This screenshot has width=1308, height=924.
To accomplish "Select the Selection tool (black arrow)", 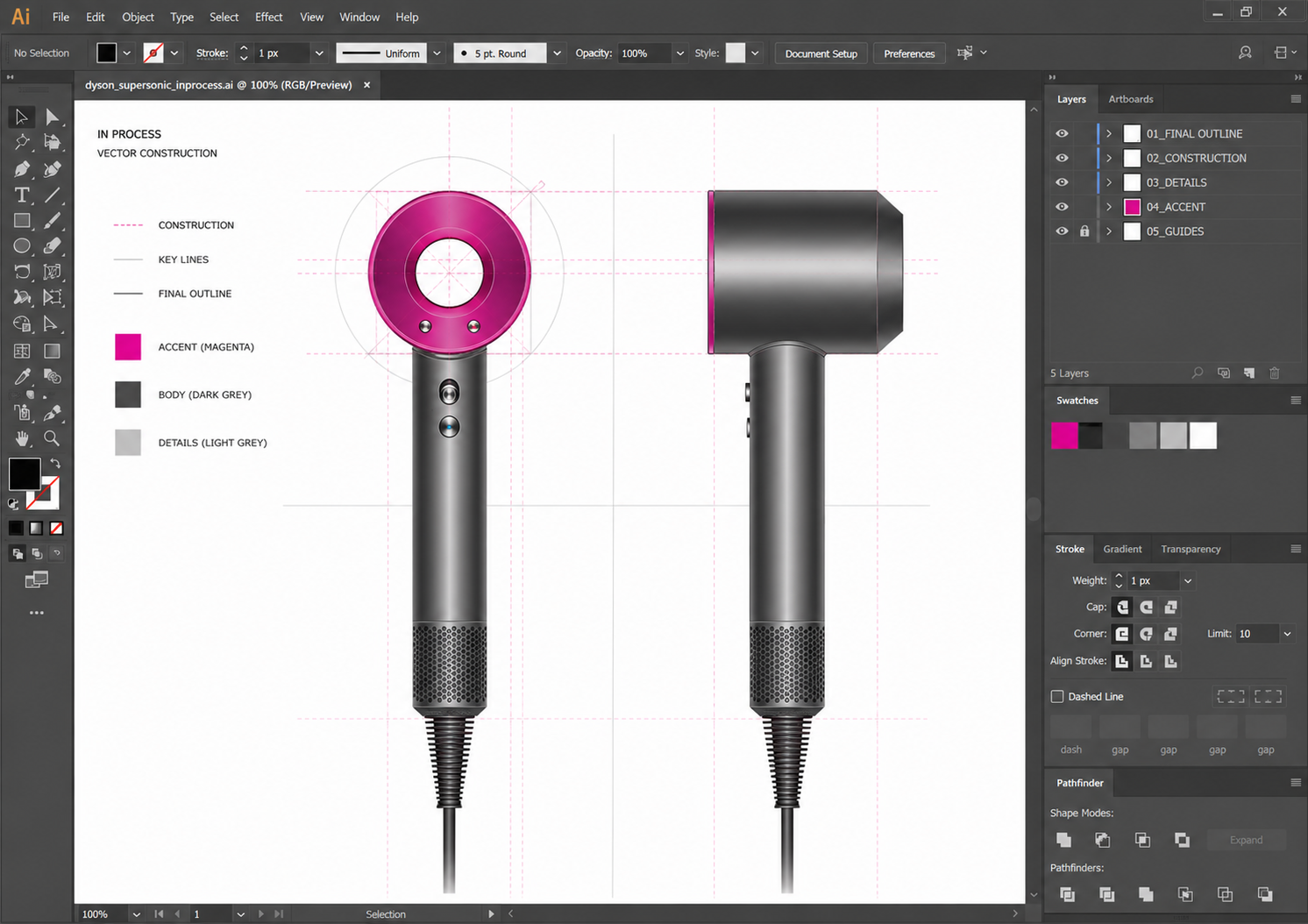I will coord(22,117).
